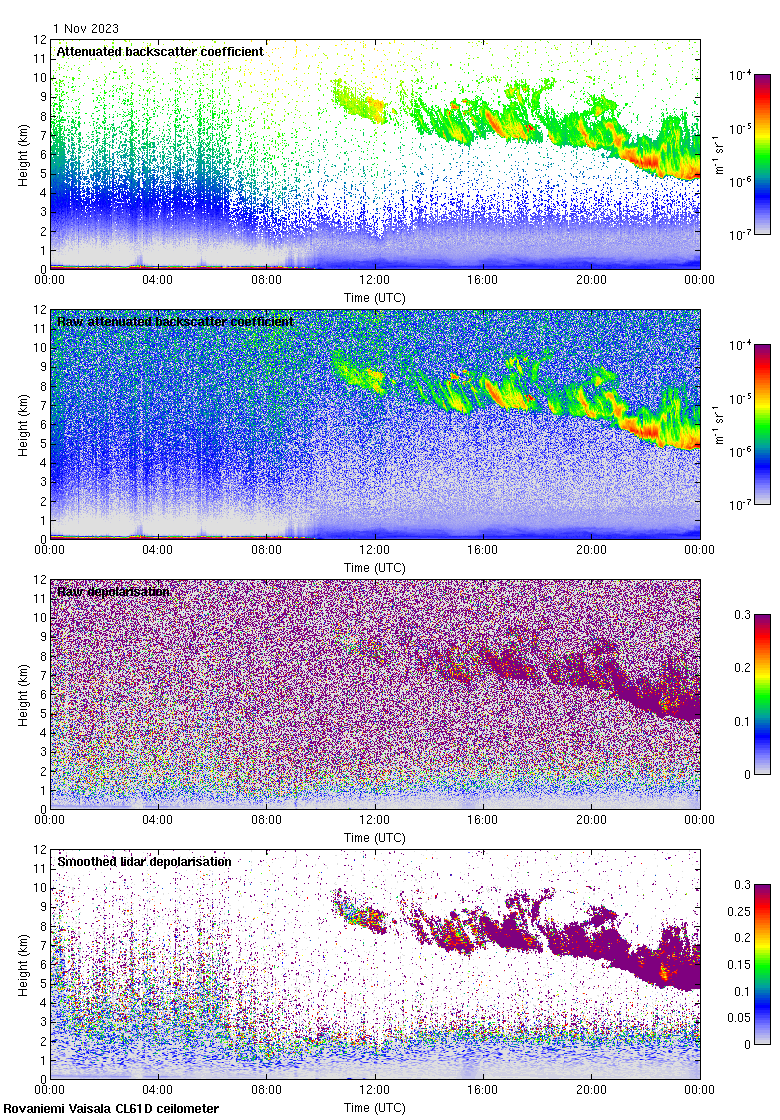Click the 'Rovaniemi Vaisala CL61D ceilometer' caption
Image resolution: width=780 pixels, height=1120 pixels.
tap(111, 1109)
